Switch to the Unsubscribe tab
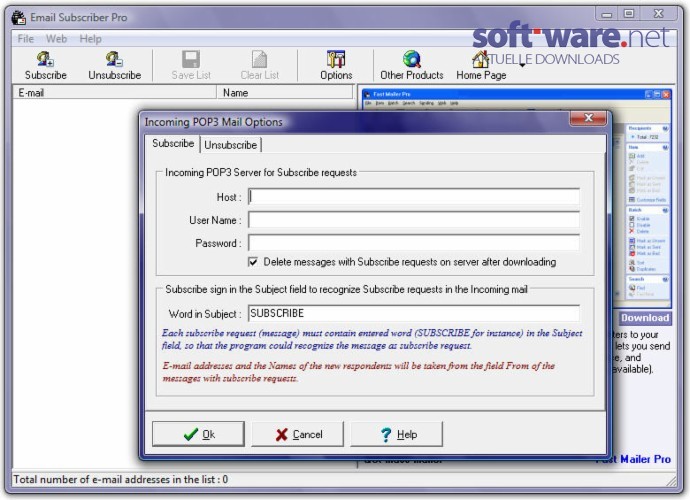This screenshot has height=500, width=690. pos(231,145)
